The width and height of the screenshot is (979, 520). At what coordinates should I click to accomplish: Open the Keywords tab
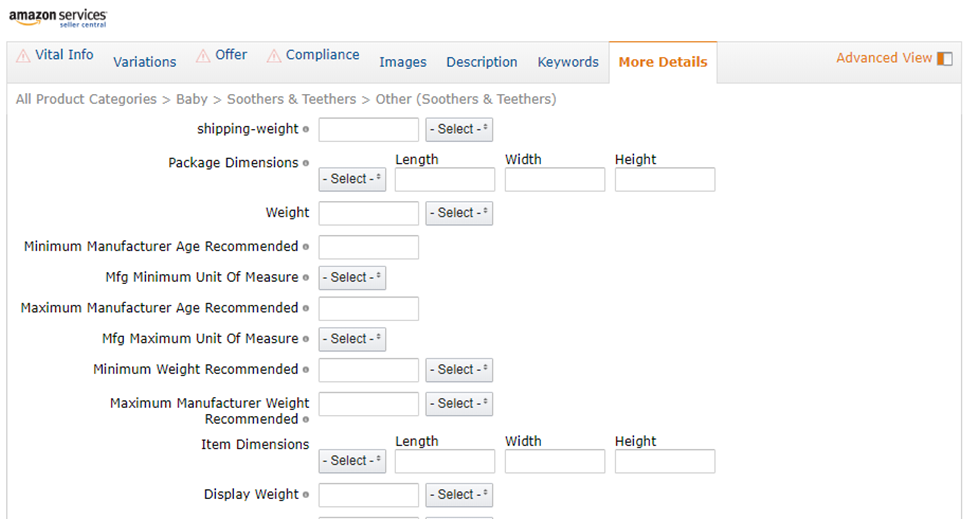point(568,62)
